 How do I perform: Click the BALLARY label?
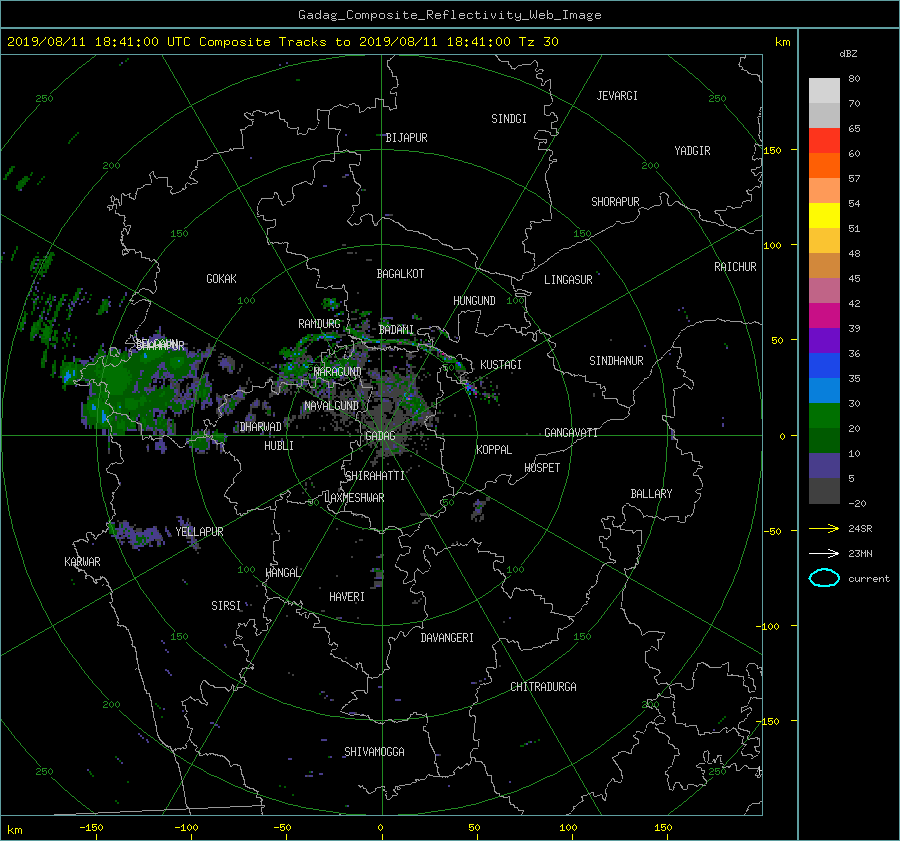[651, 494]
